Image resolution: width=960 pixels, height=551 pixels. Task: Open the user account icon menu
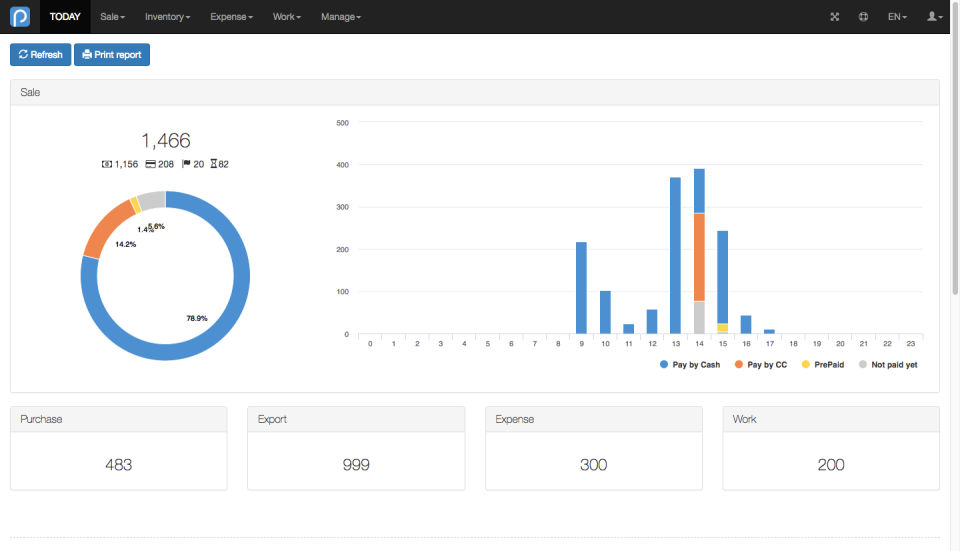[x=935, y=17]
